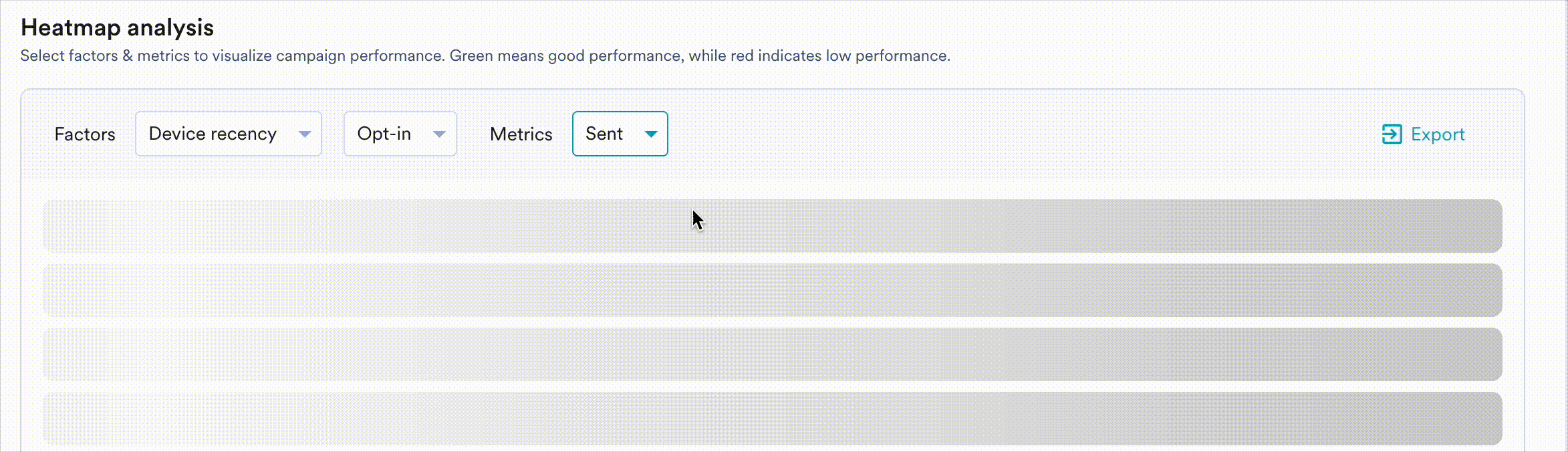Image resolution: width=1568 pixels, height=452 pixels.
Task: Click the Metrics label
Action: (521, 134)
